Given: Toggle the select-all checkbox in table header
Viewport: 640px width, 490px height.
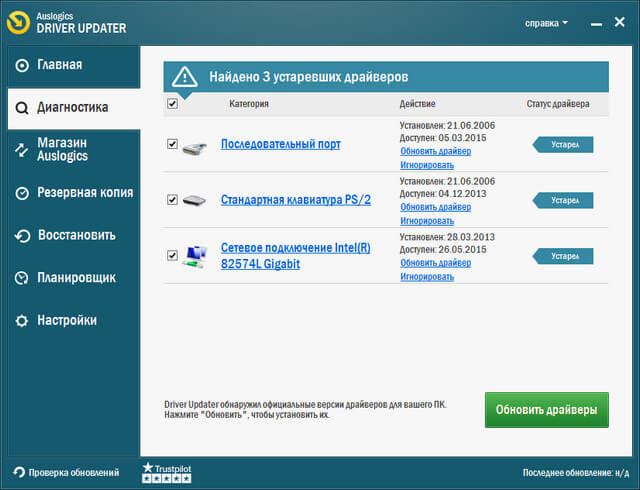Looking at the screenshot, I should tap(173, 103).
